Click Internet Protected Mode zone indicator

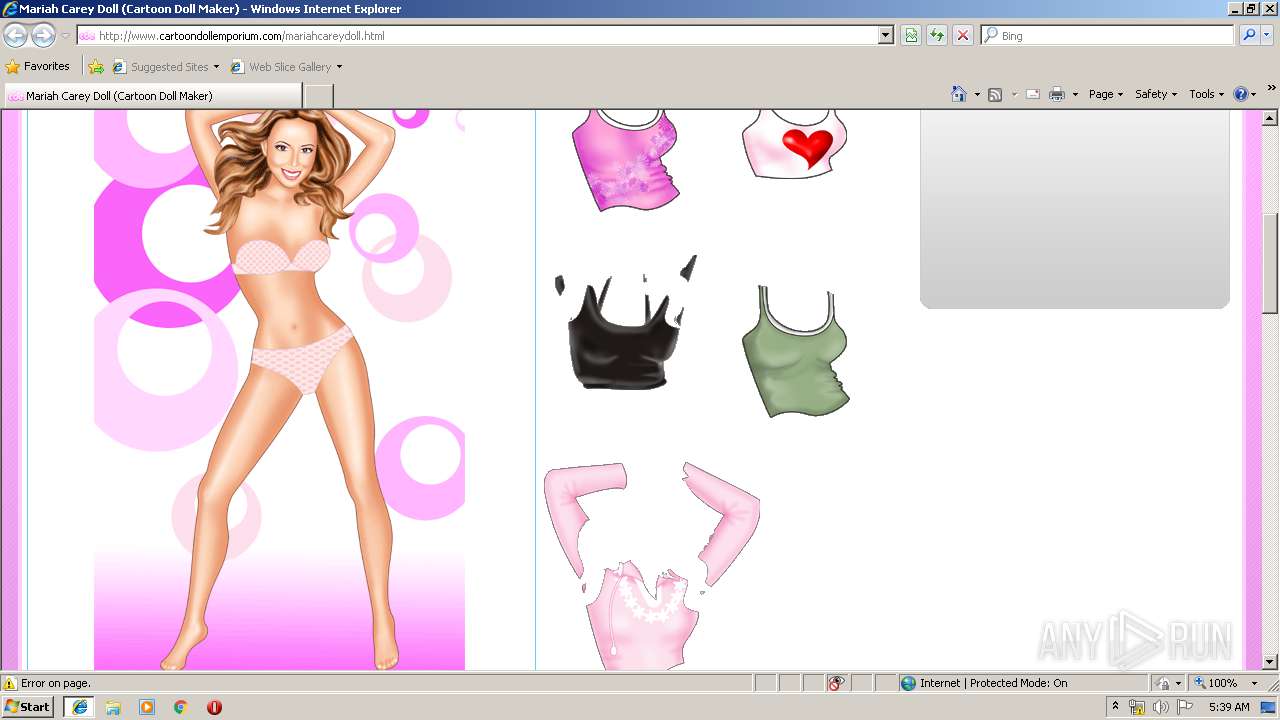[x=984, y=683]
